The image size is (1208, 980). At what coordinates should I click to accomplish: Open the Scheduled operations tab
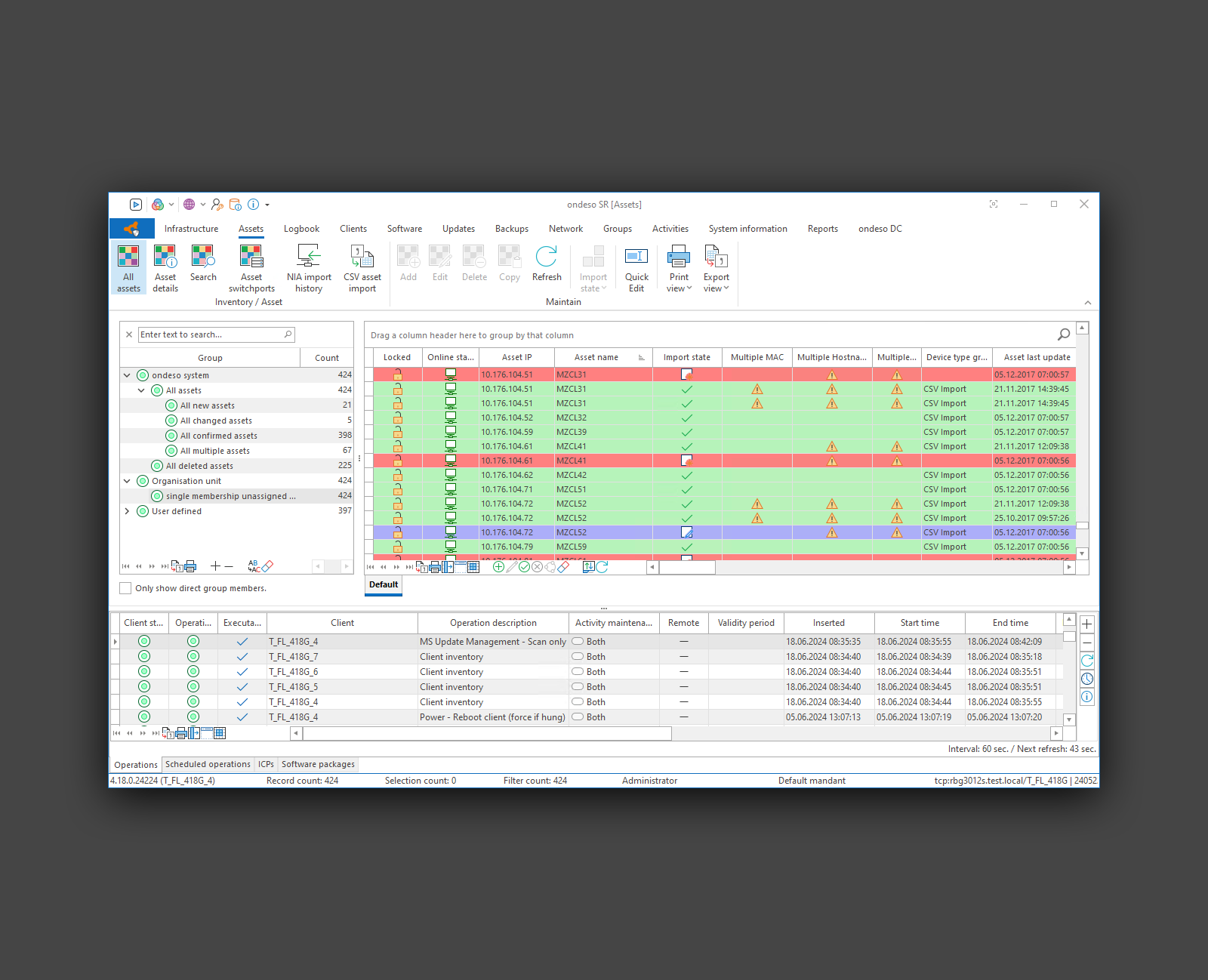[208, 764]
